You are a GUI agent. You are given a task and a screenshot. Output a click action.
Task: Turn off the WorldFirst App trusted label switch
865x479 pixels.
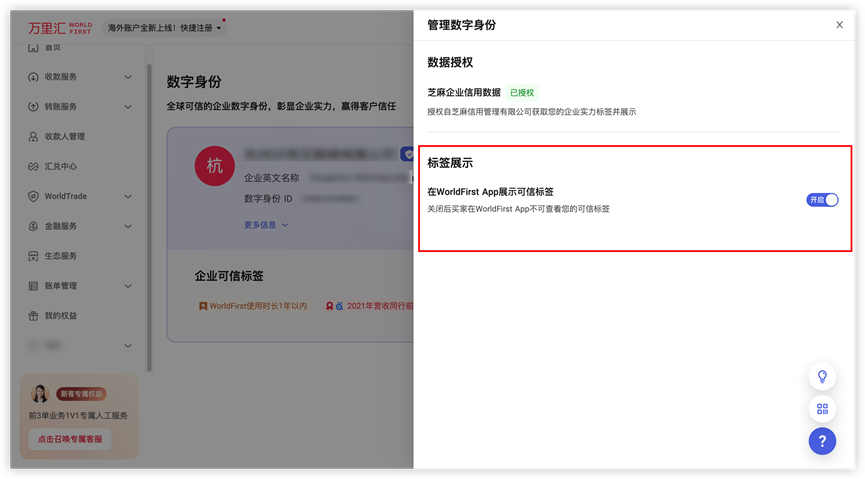(x=822, y=200)
